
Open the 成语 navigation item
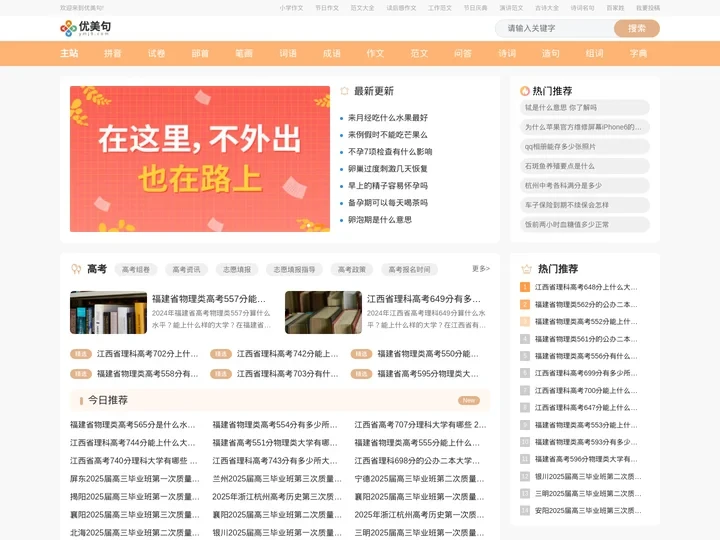(332, 53)
